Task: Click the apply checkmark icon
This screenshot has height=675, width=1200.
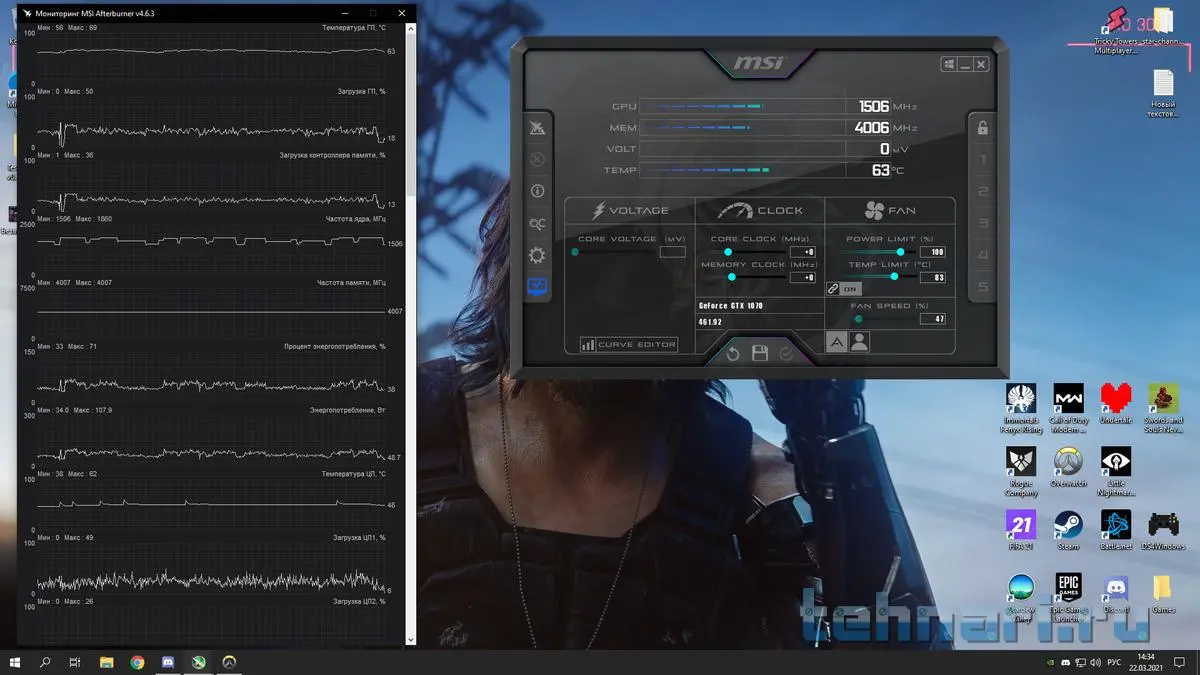Action: tap(786, 353)
